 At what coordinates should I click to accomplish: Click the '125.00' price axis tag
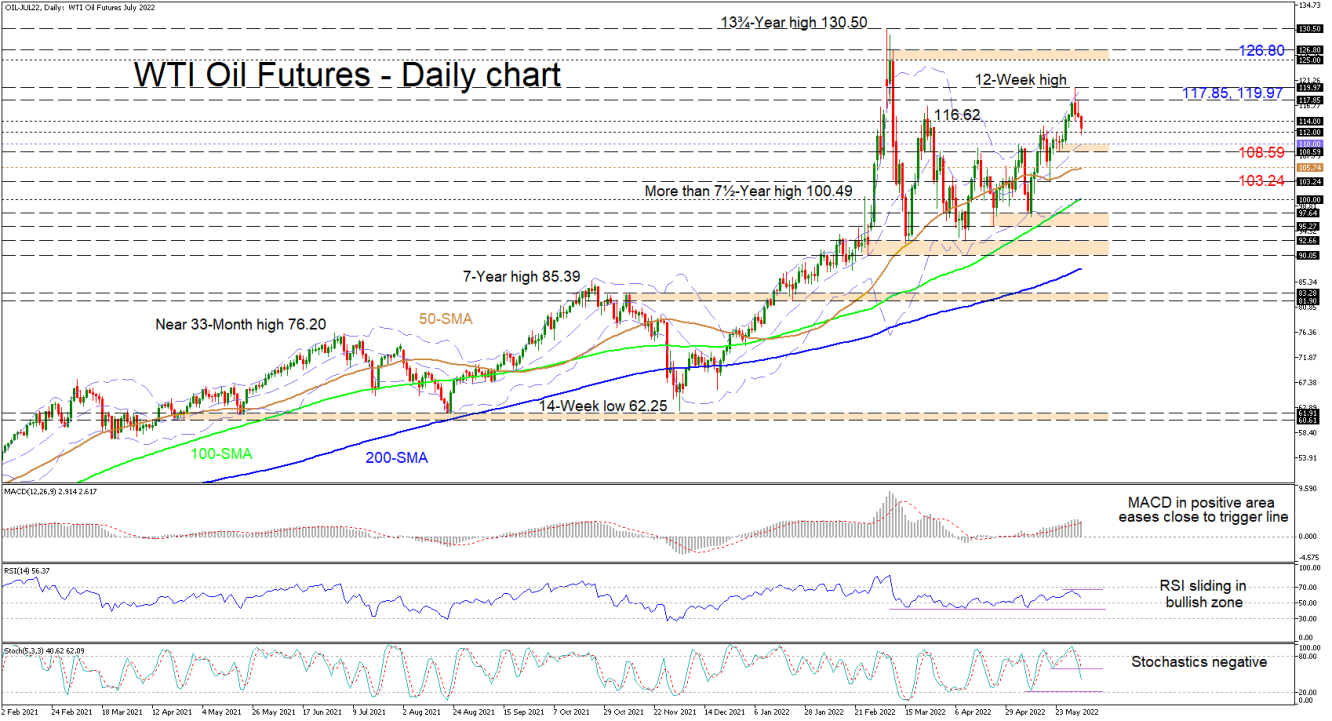[x=1309, y=60]
